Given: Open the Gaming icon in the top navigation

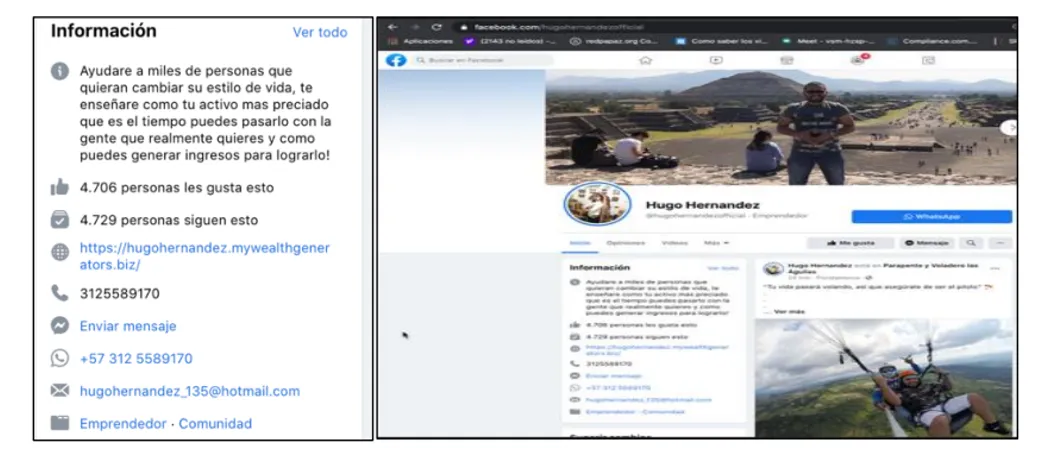Looking at the screenshot, I should click(929, 60).
